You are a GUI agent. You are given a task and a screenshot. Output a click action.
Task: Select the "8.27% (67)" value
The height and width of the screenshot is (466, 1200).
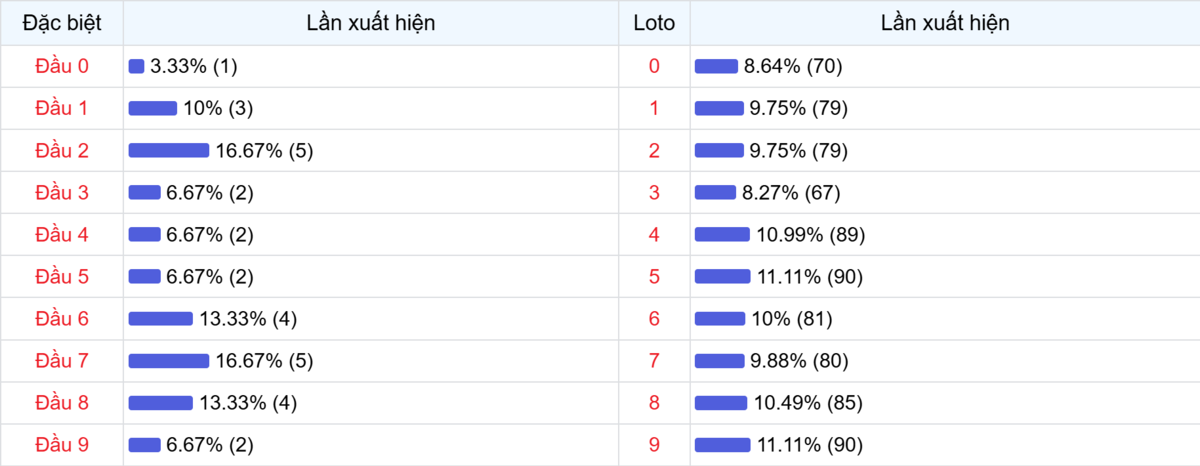pyautogui.click(x=791, y=192)
